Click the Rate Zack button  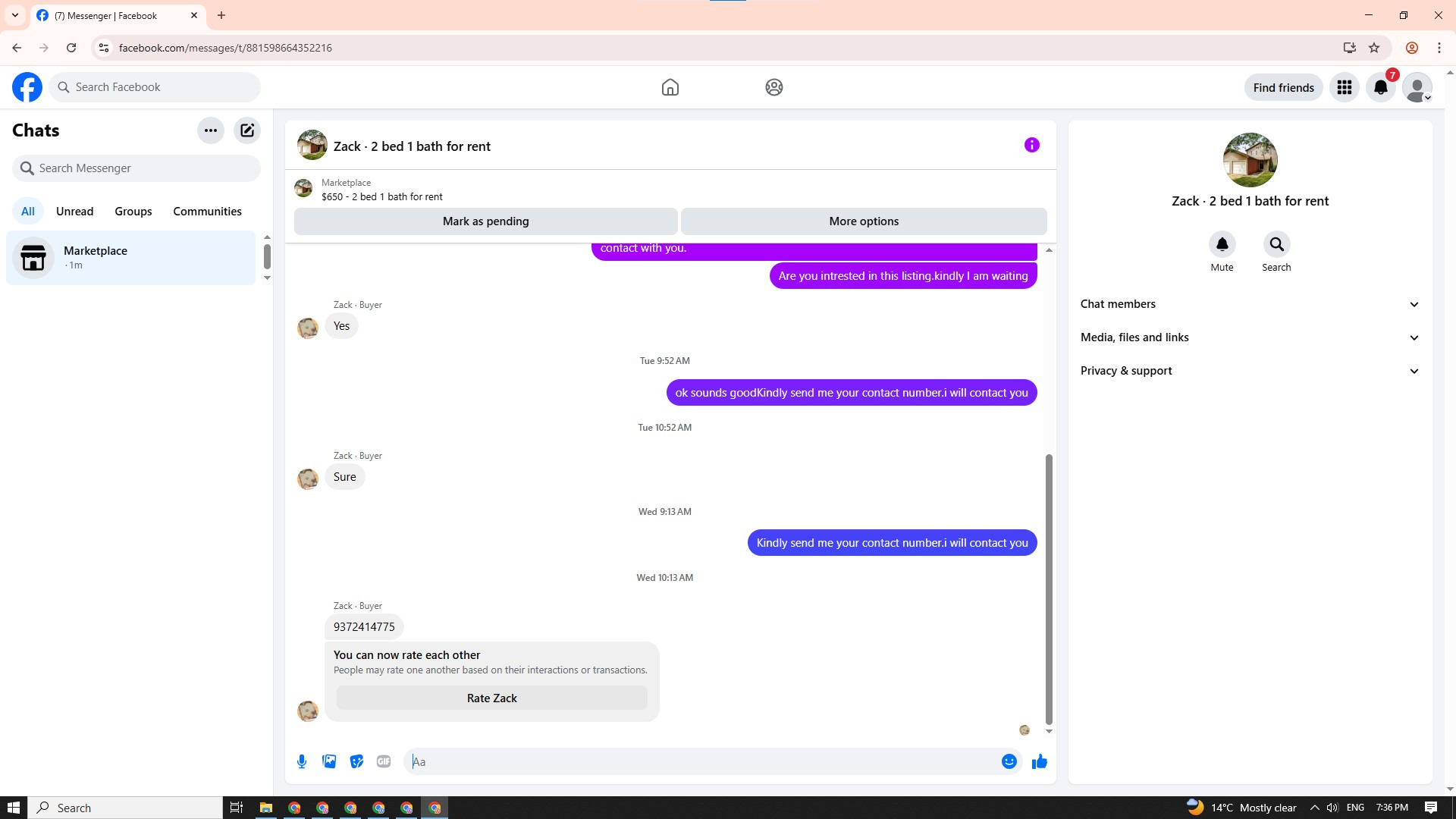pyautogui.click(x=491, y=698)
